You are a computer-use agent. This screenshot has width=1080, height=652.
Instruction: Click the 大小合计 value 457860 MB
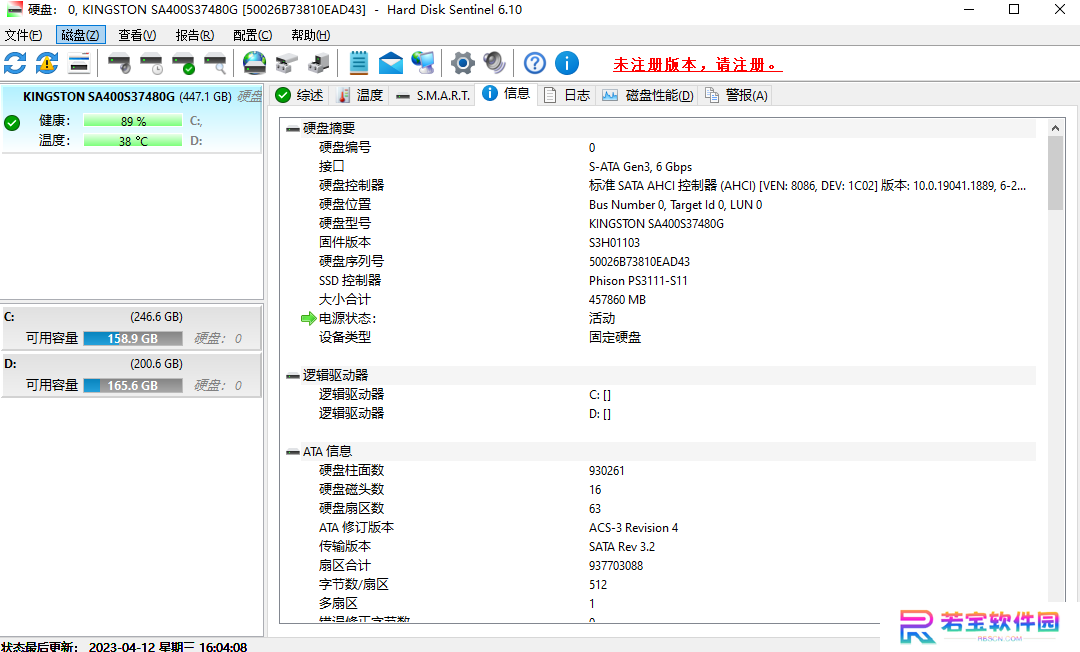click(617, 299)
